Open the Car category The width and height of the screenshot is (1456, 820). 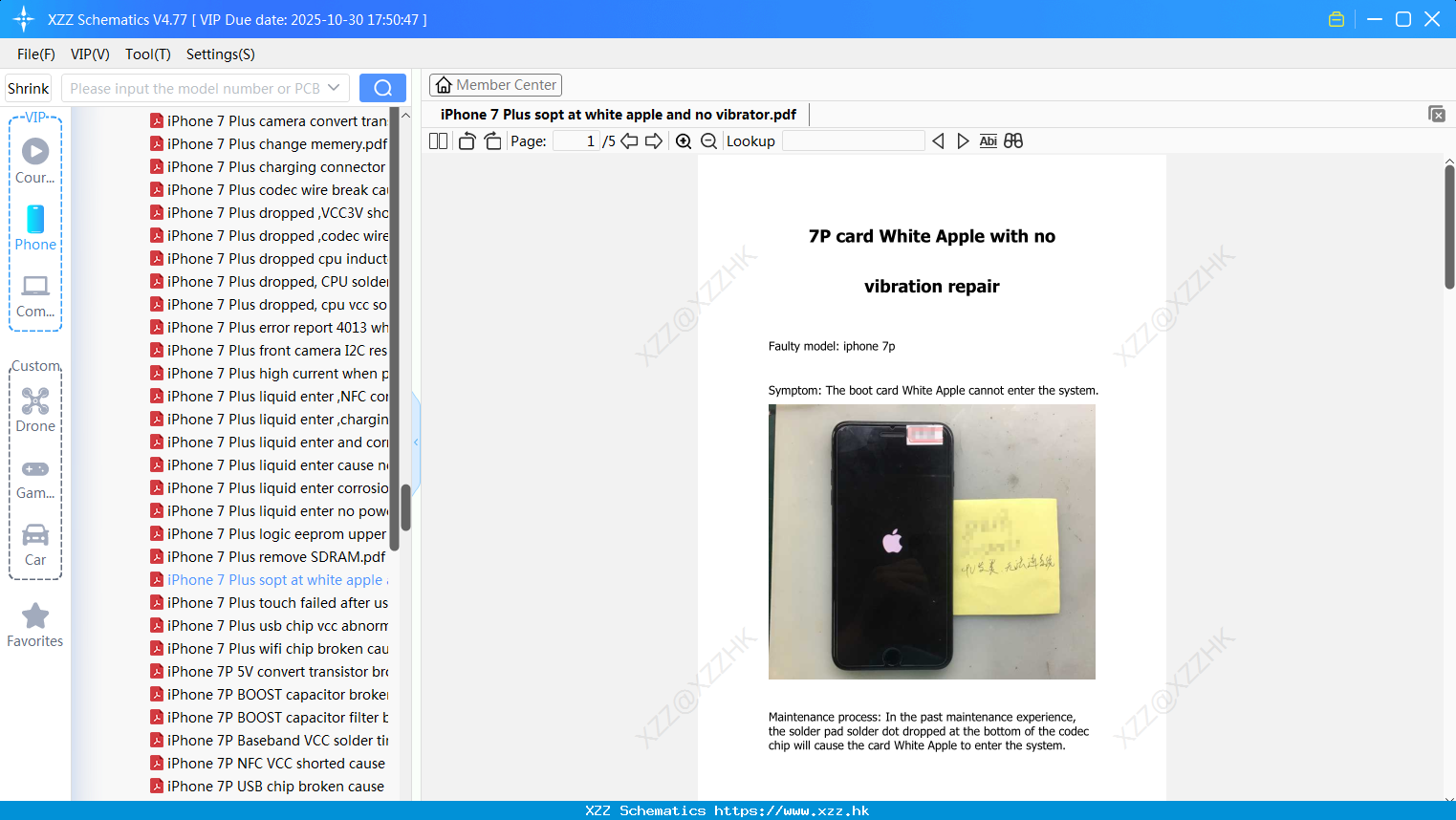[35, 544]
